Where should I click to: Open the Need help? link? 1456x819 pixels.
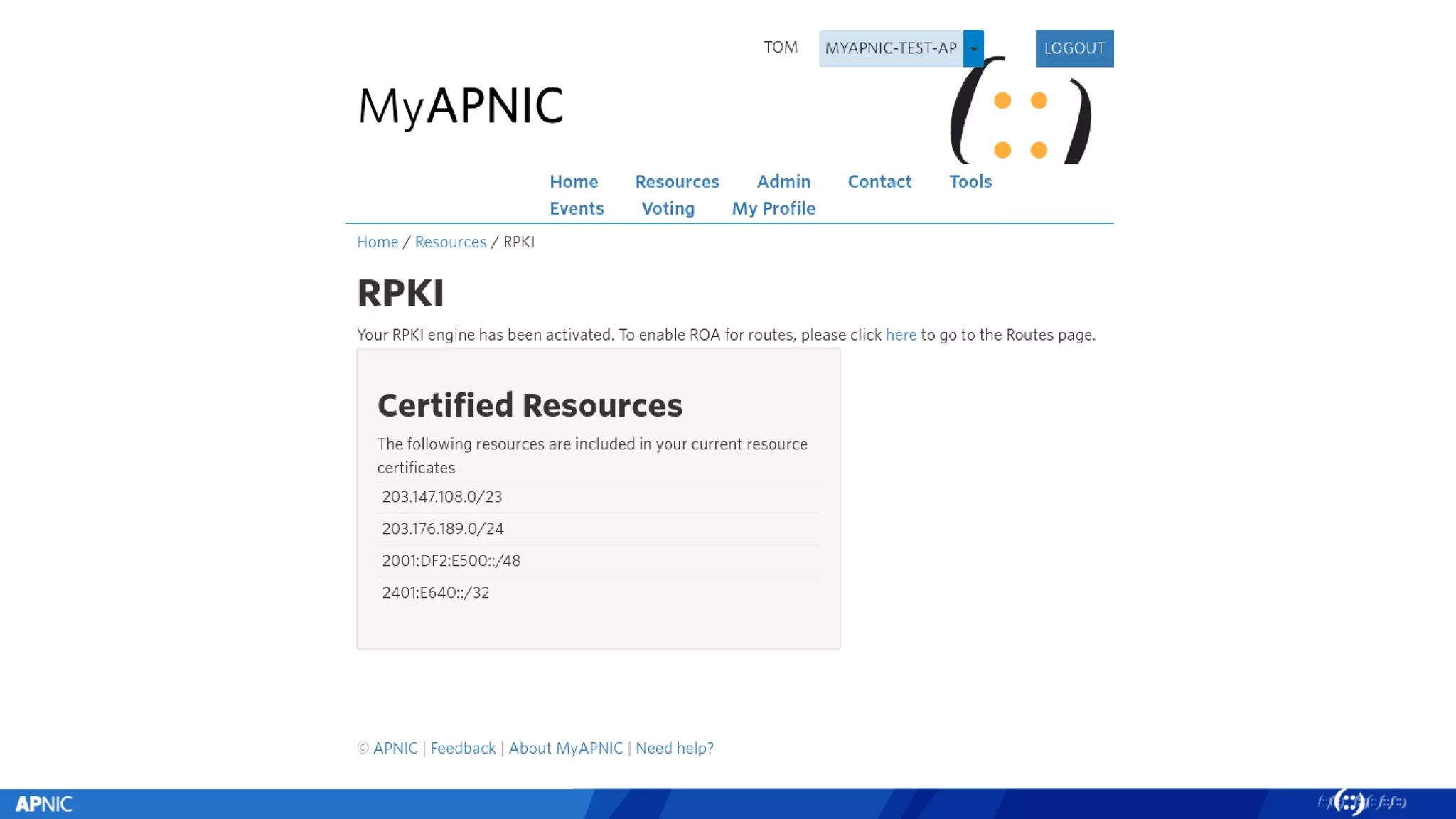674,748
